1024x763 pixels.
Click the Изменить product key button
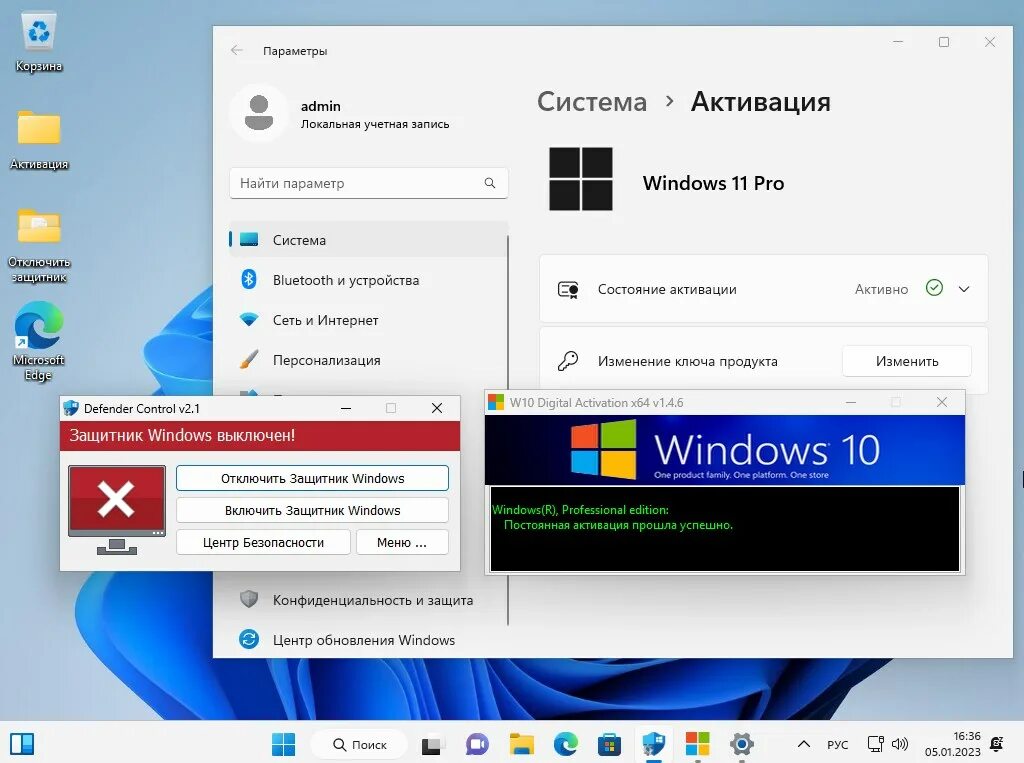tap(906, 361)
